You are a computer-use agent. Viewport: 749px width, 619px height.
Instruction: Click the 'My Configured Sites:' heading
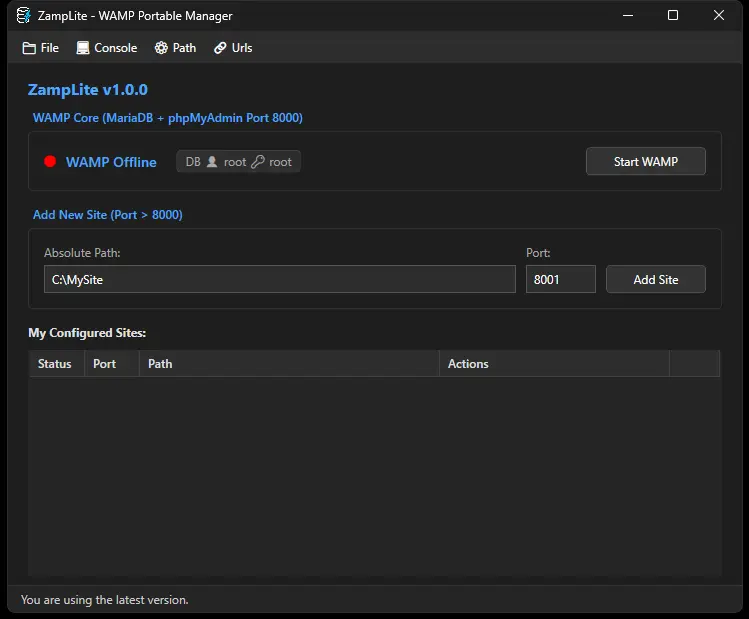click(87, 333)
